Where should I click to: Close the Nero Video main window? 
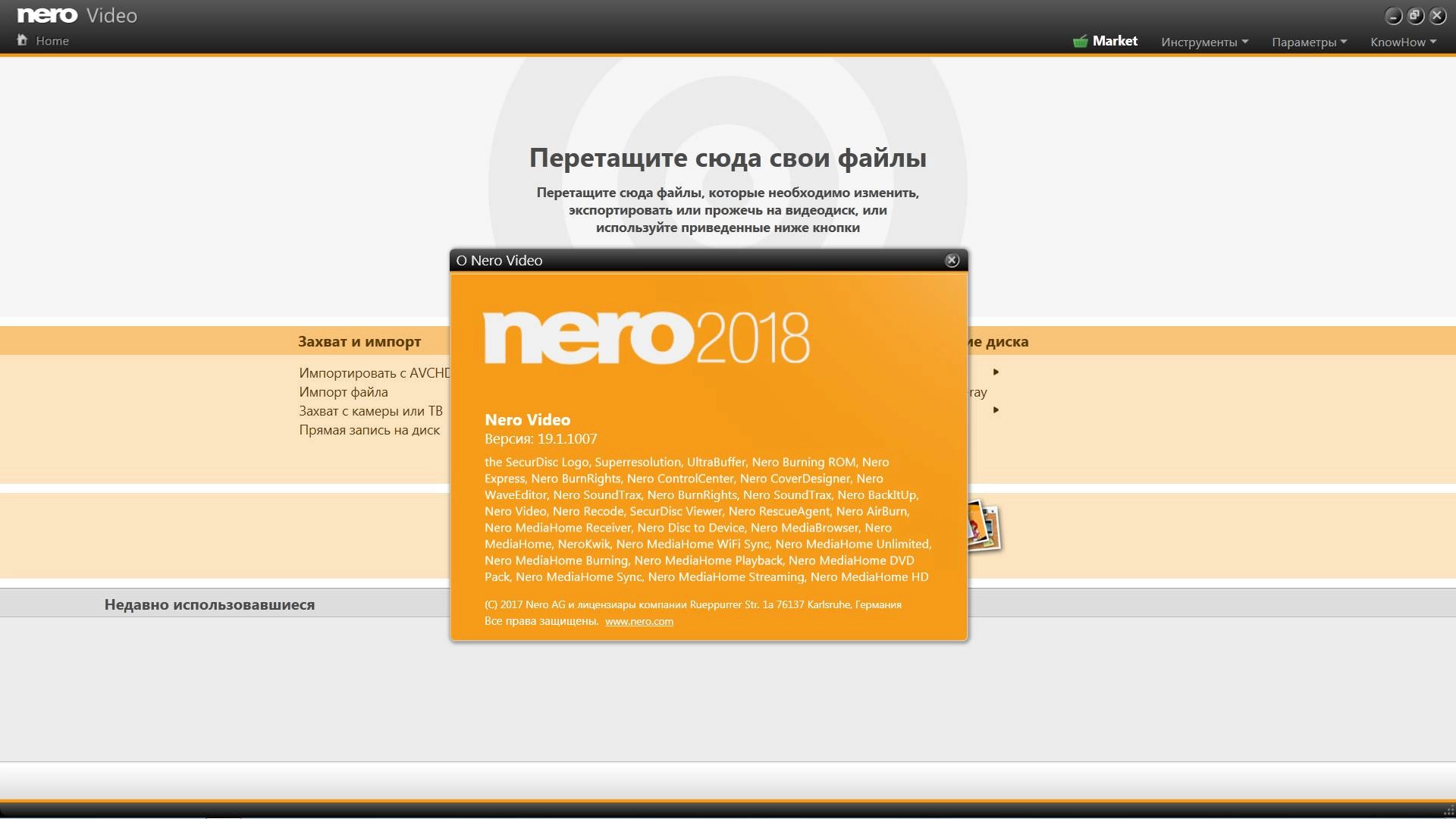click(1437, 16)
